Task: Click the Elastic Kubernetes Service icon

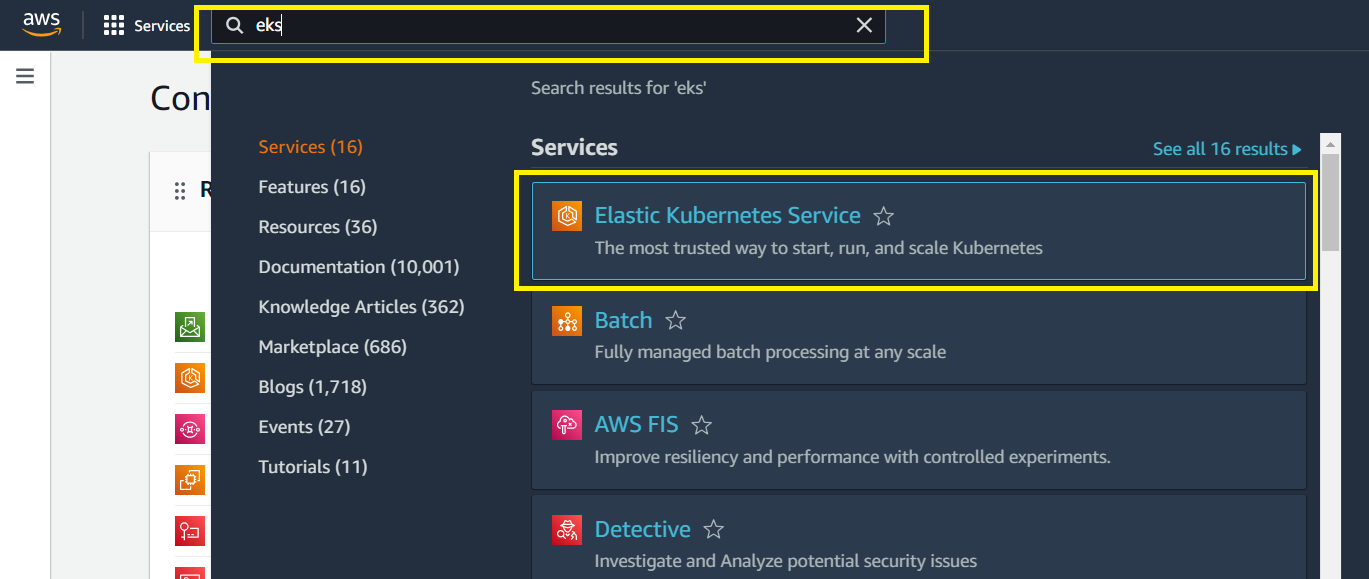Action: click(x=567, y=215)
